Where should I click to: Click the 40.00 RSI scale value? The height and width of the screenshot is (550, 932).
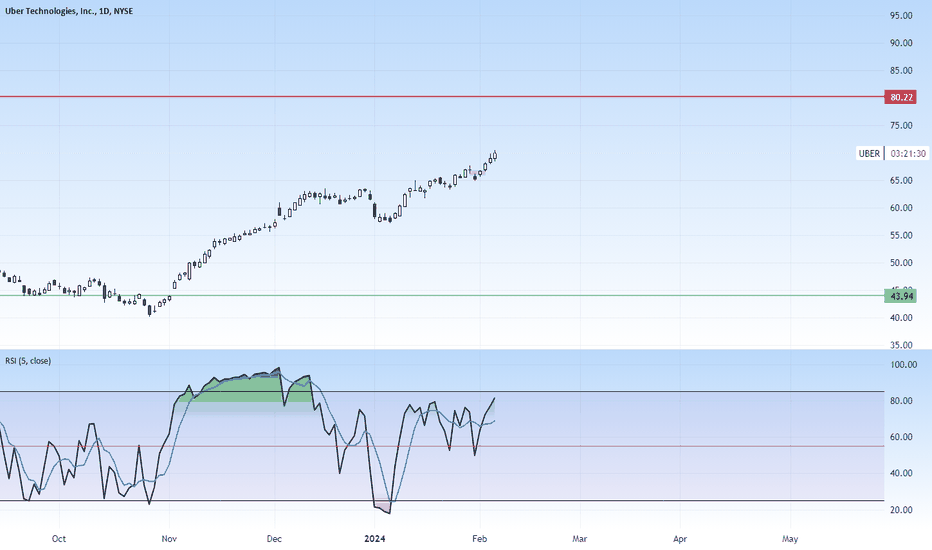pyautogui.click(x=901, y=473)
